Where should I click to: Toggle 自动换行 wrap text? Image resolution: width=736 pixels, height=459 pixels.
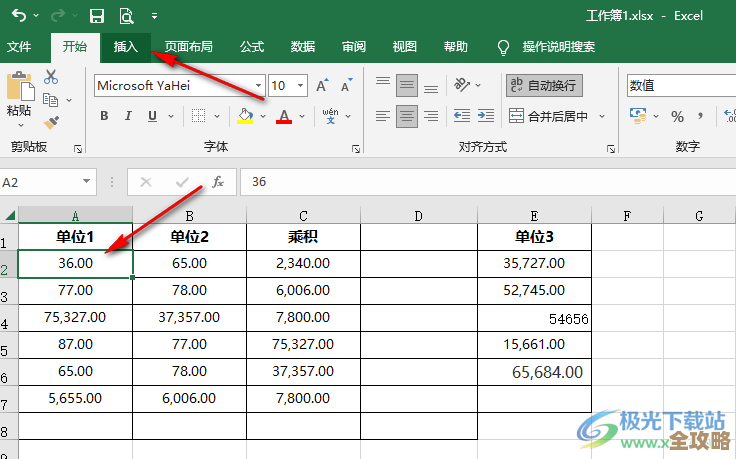pos(544,85)
